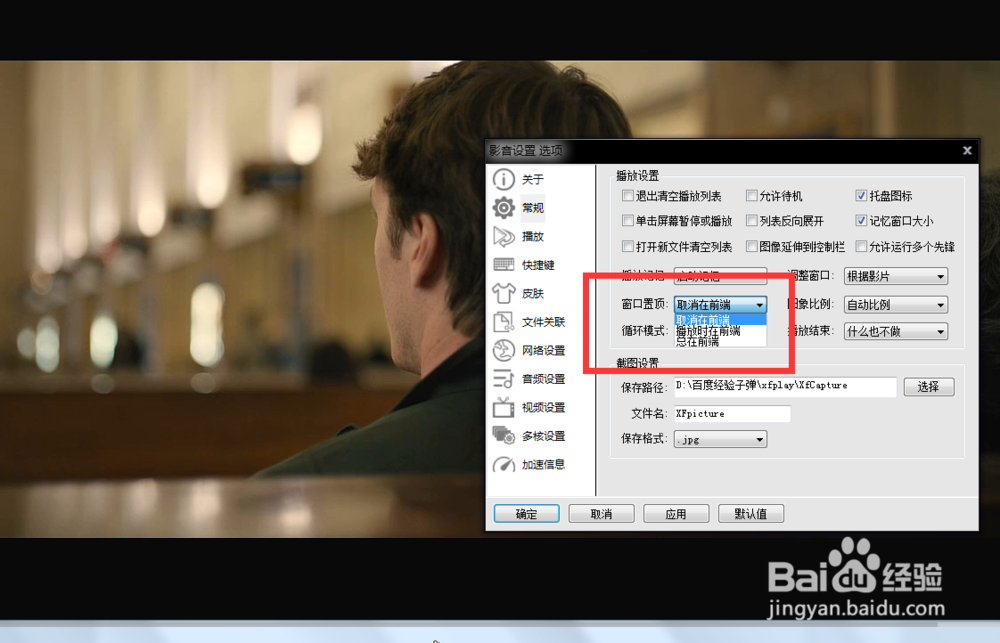The height and width of the screenshot is (643, 1000).
Task: Toggle 单击屏幕暂停或播放 checkbox
Action: 628,221
